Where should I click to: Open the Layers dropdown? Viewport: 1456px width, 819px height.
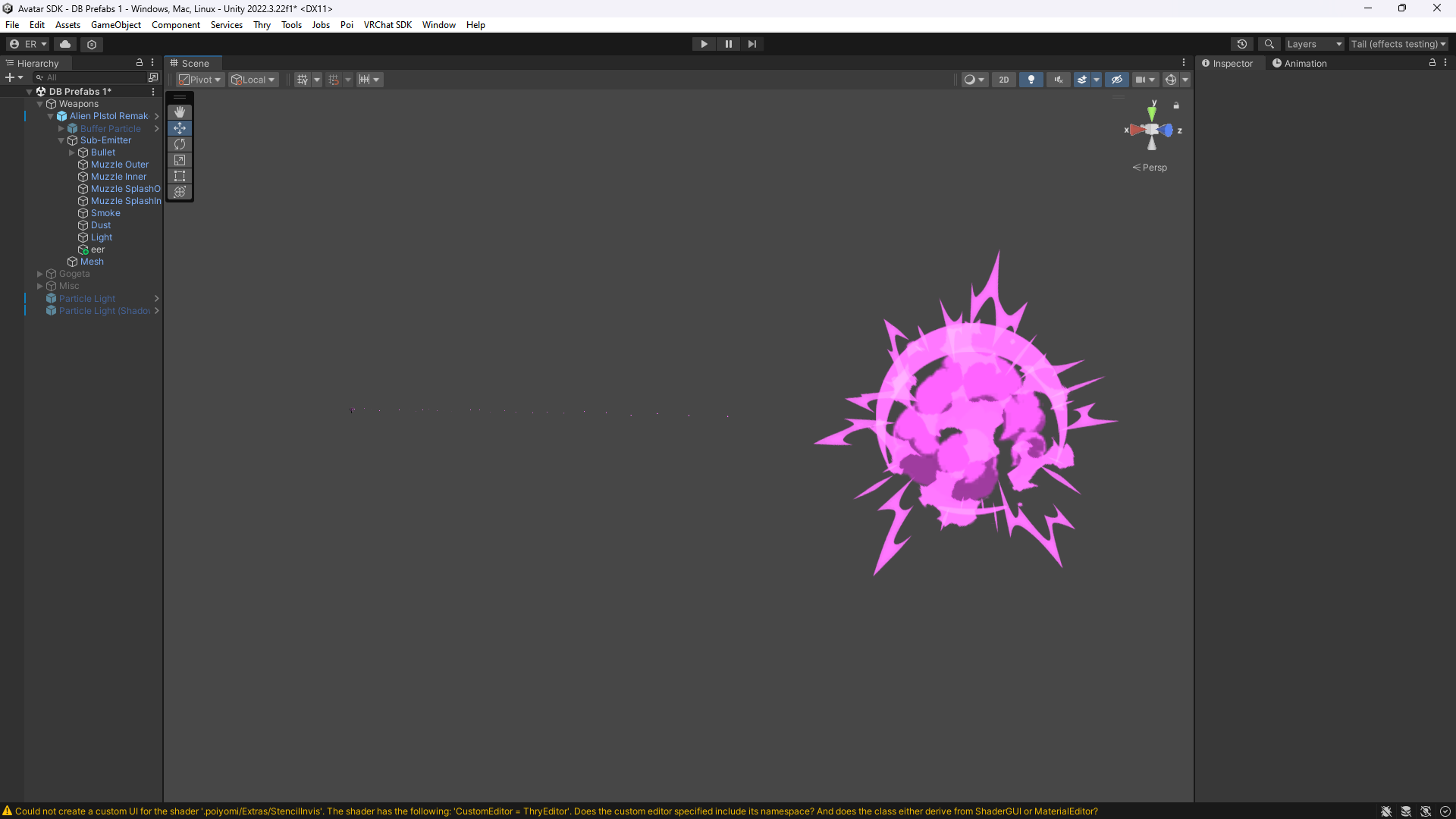pyautogui.click(x=1313, y=44)
